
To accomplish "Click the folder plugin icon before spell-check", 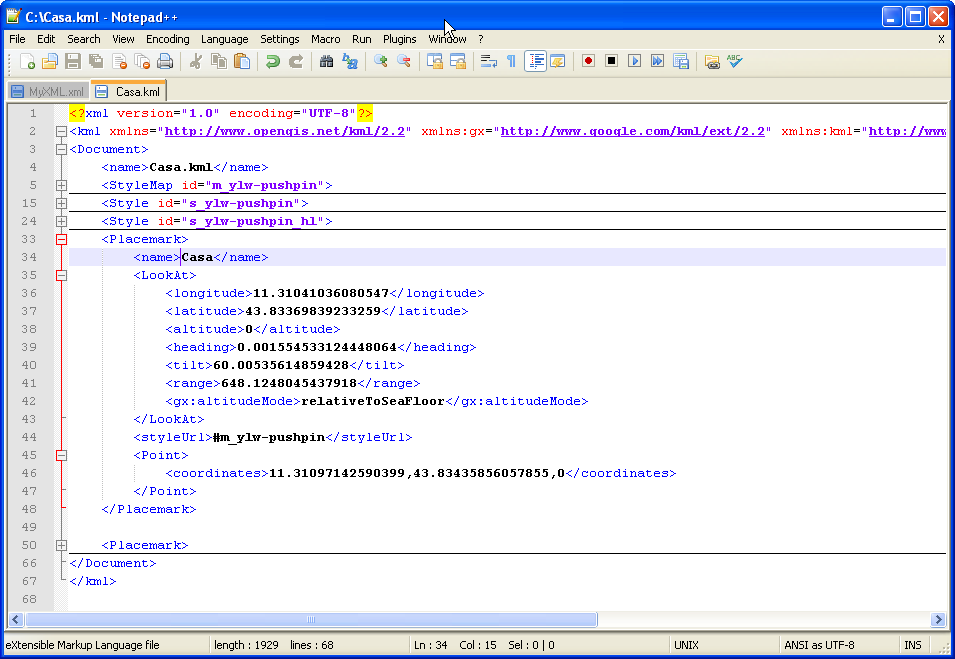I will tap(712, 61).
